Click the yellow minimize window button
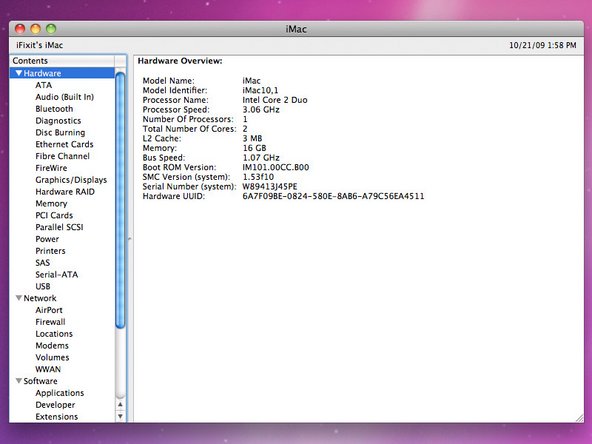Viewport: 592px width, 444px height. [35, 29]
